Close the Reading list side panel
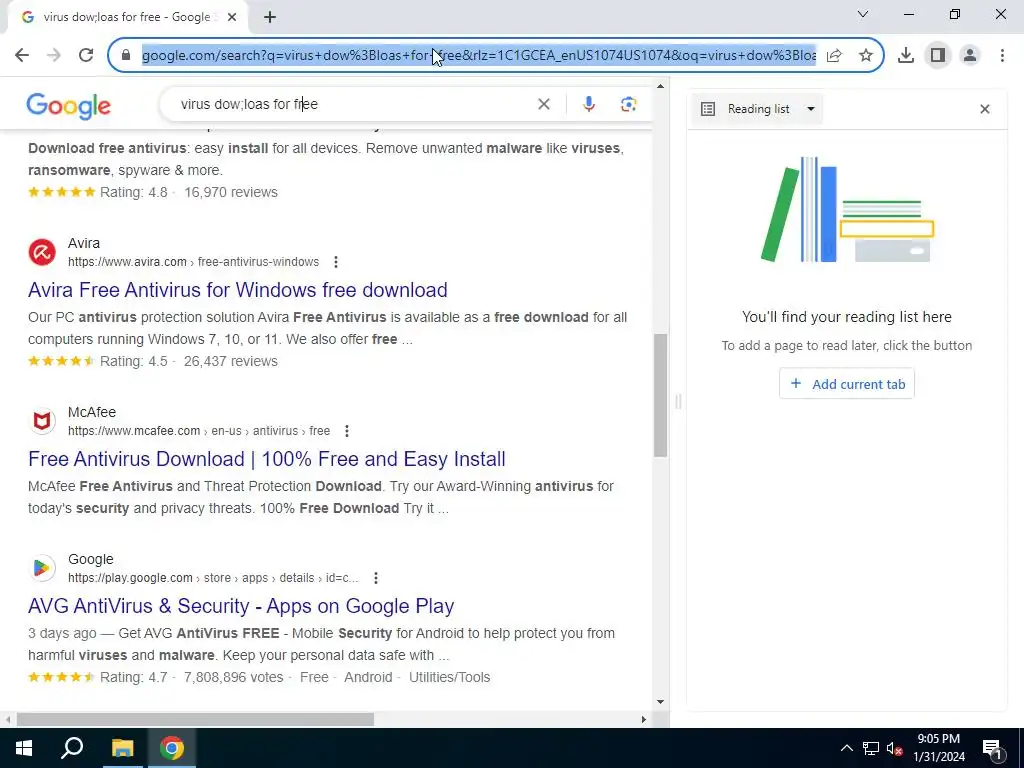The image size is (1024, 768). [x=985, y=109]
